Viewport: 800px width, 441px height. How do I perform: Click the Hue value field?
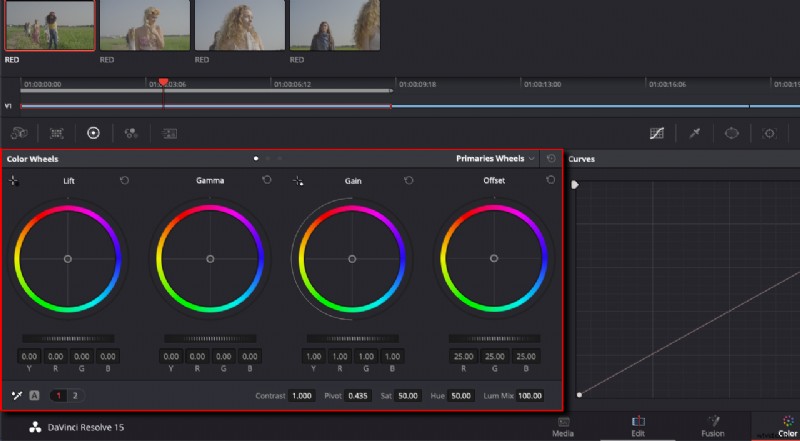point(461,396)
